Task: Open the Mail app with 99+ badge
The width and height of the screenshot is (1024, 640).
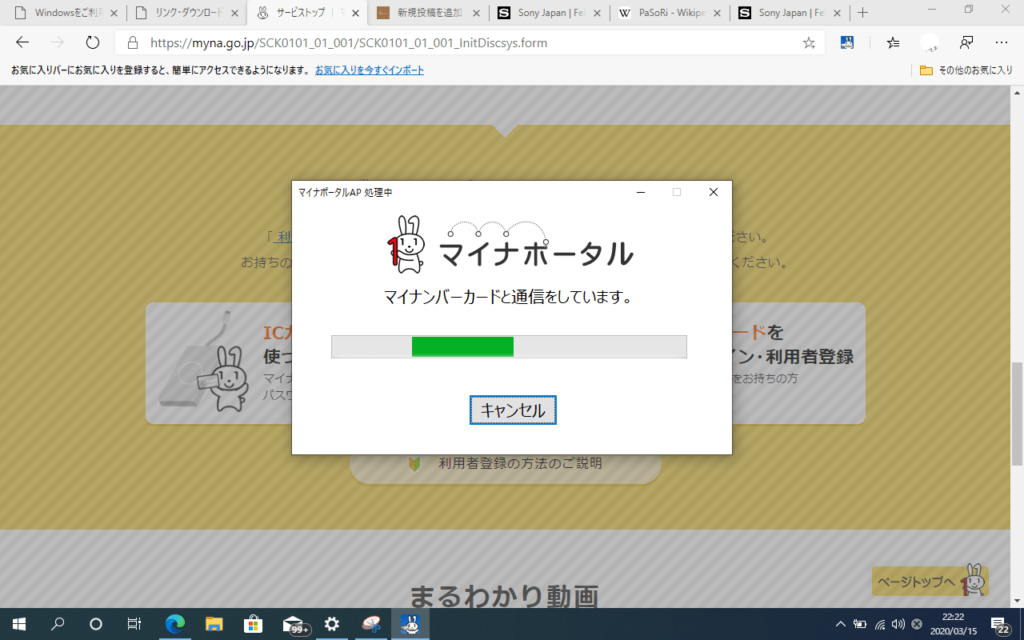Action: [294, 625]
